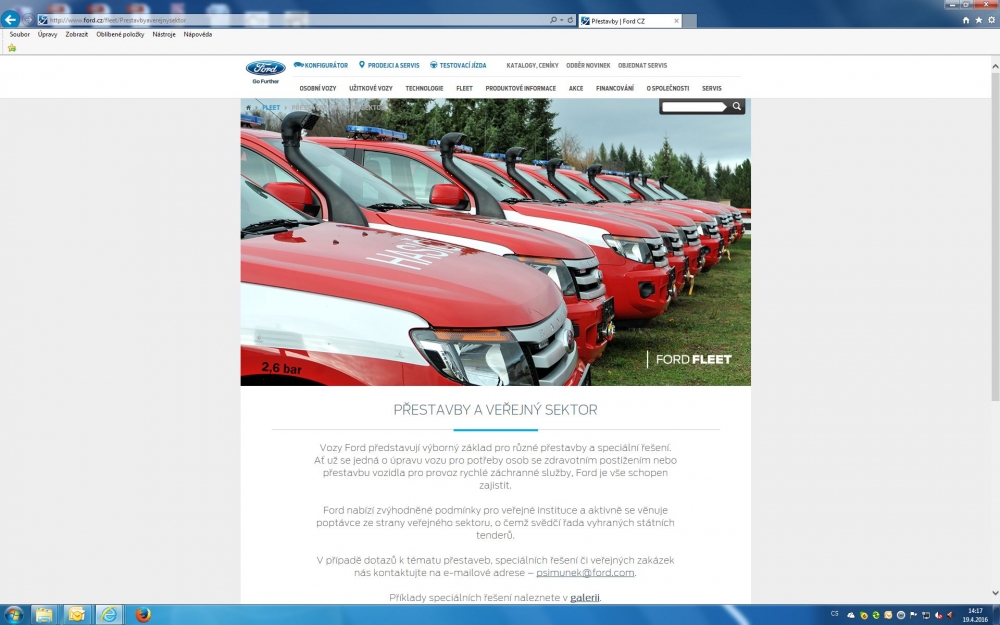Open the Soubor menu

(20, 34)
